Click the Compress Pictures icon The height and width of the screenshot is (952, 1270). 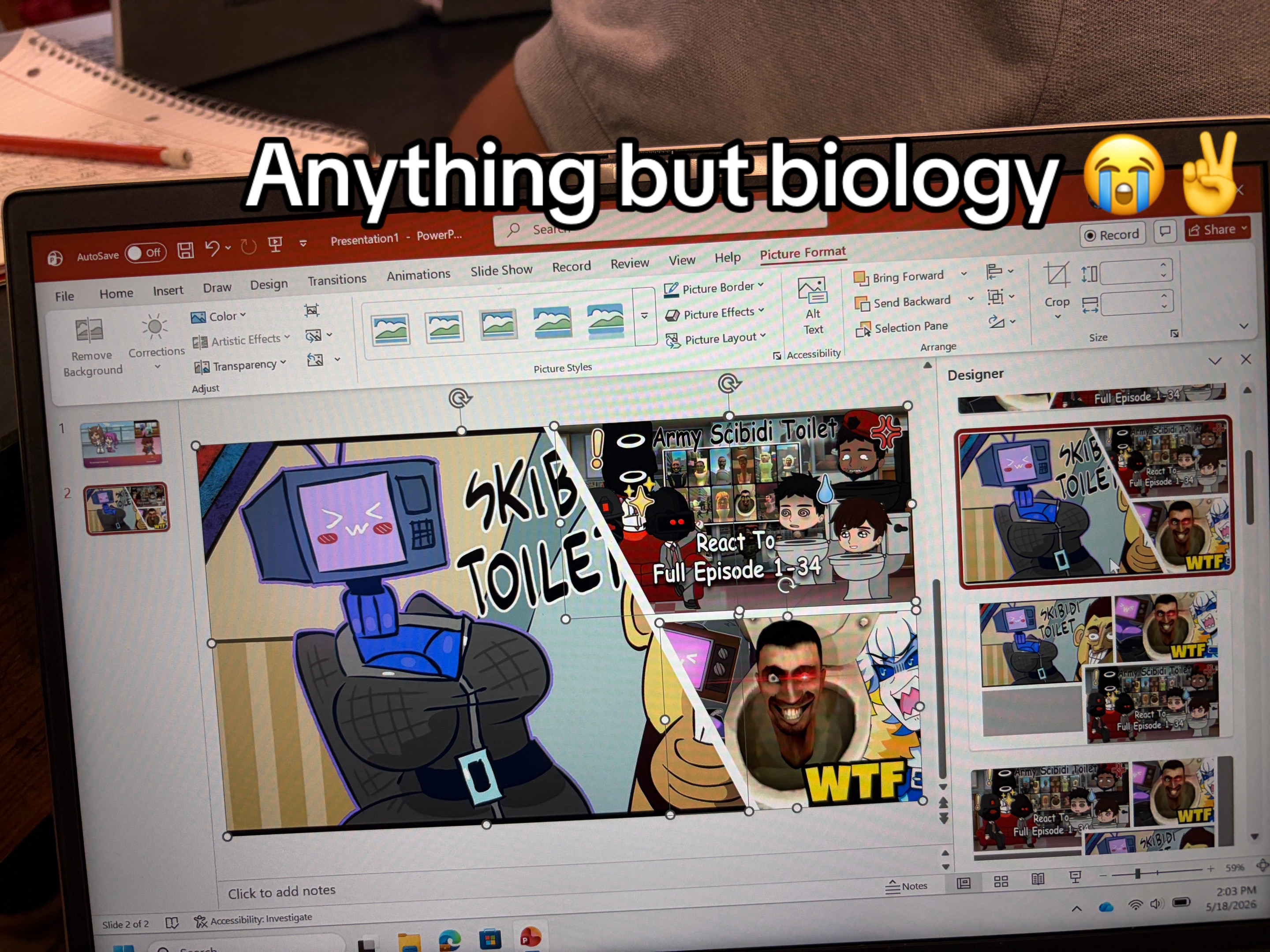pos(312,310)
